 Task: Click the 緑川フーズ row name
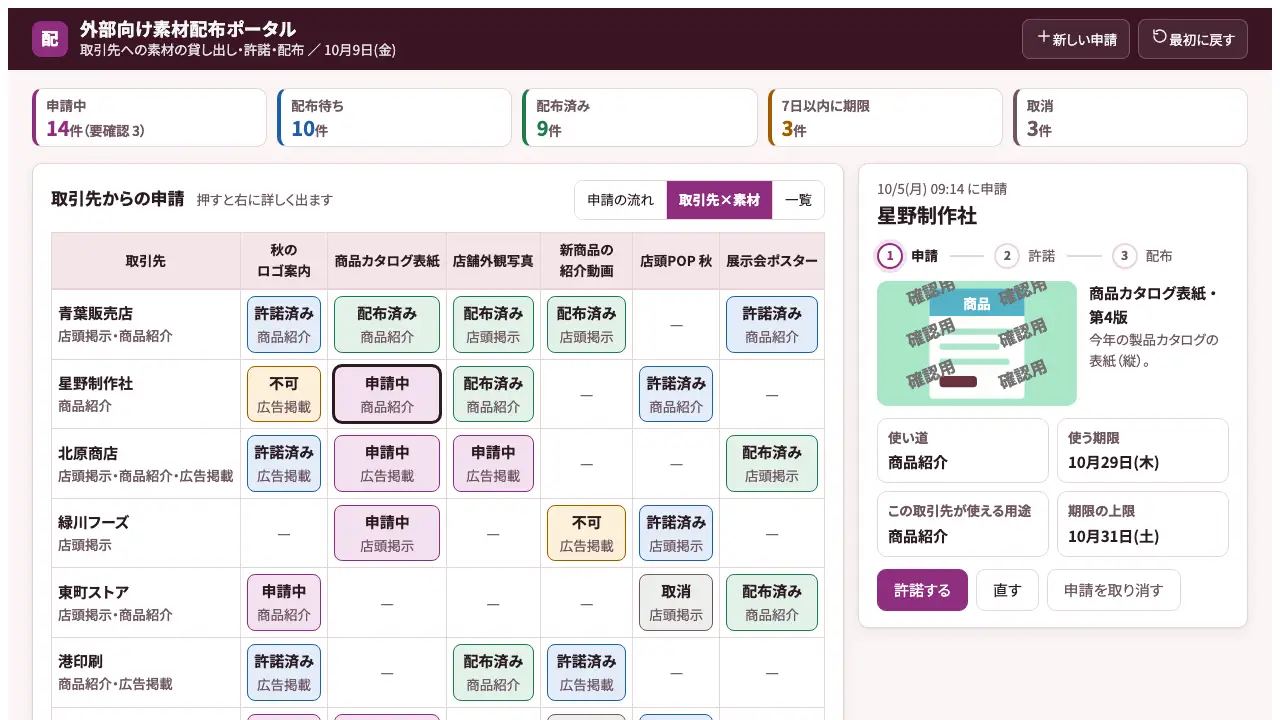[93, 523]
